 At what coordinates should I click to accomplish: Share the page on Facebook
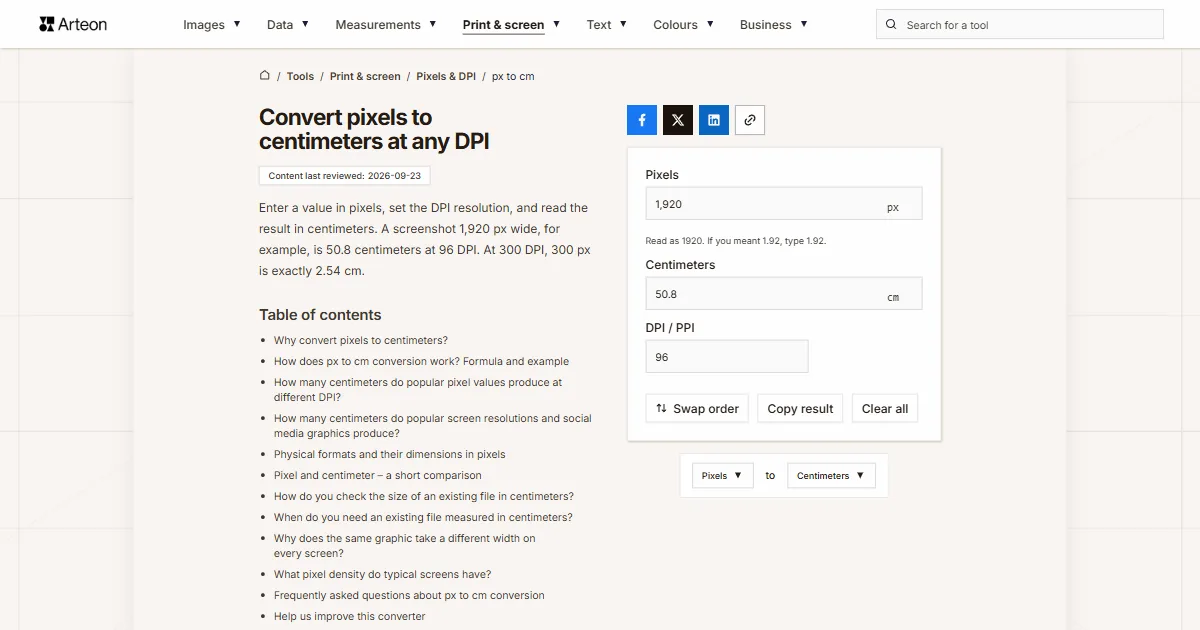click(x=642, y=120)
